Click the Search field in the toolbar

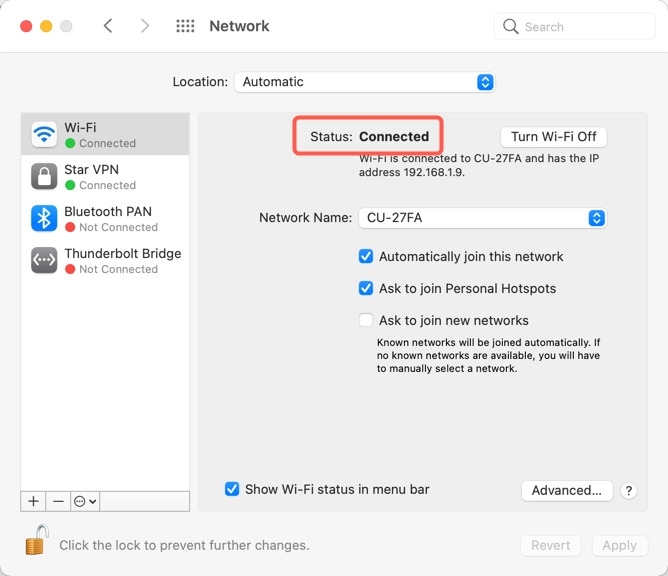pyautogui.click(x=574, y=27)
